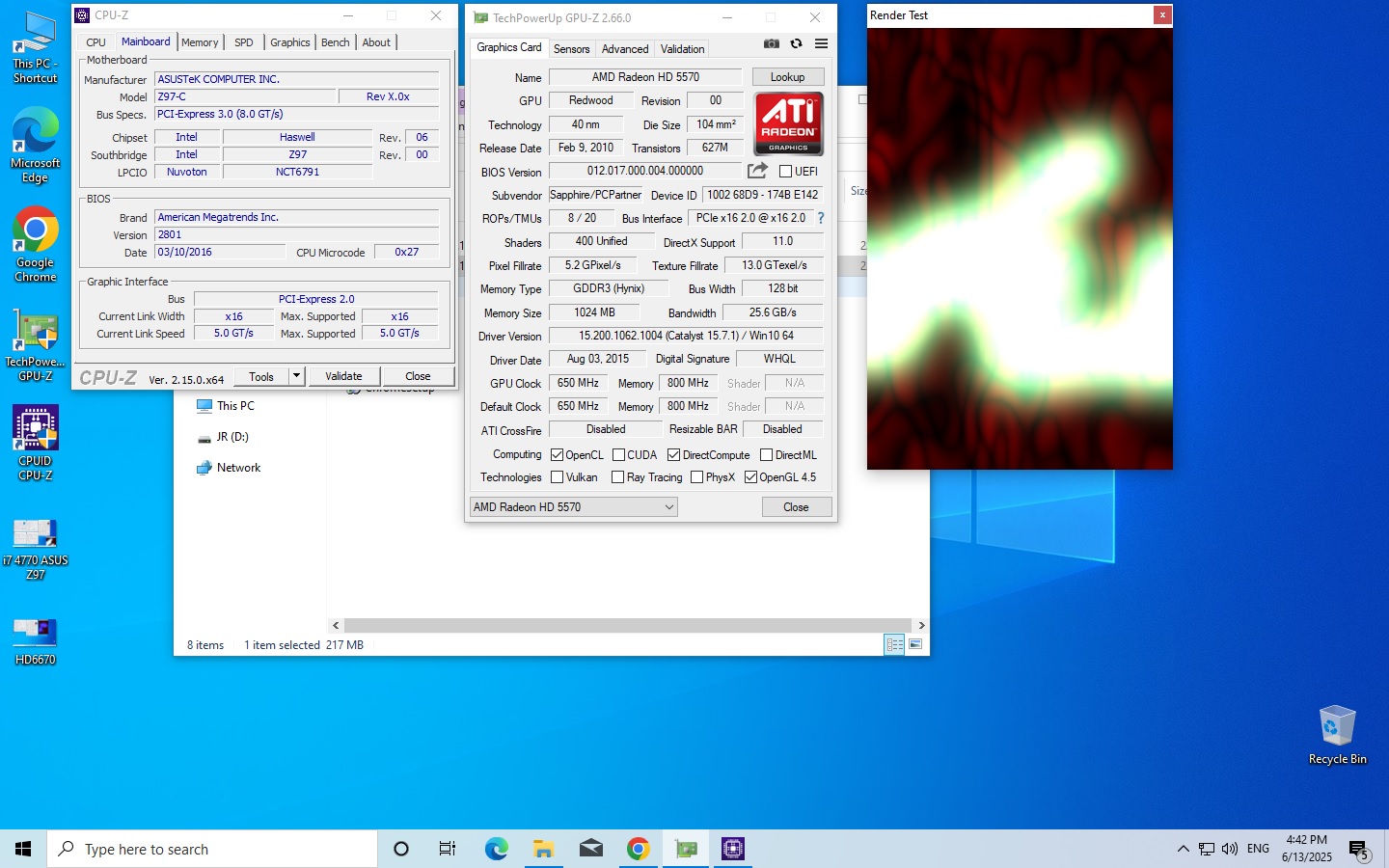Toggle the OpenGL 4.5 checkbox
1389x868 pixels.
pos(750,477)
